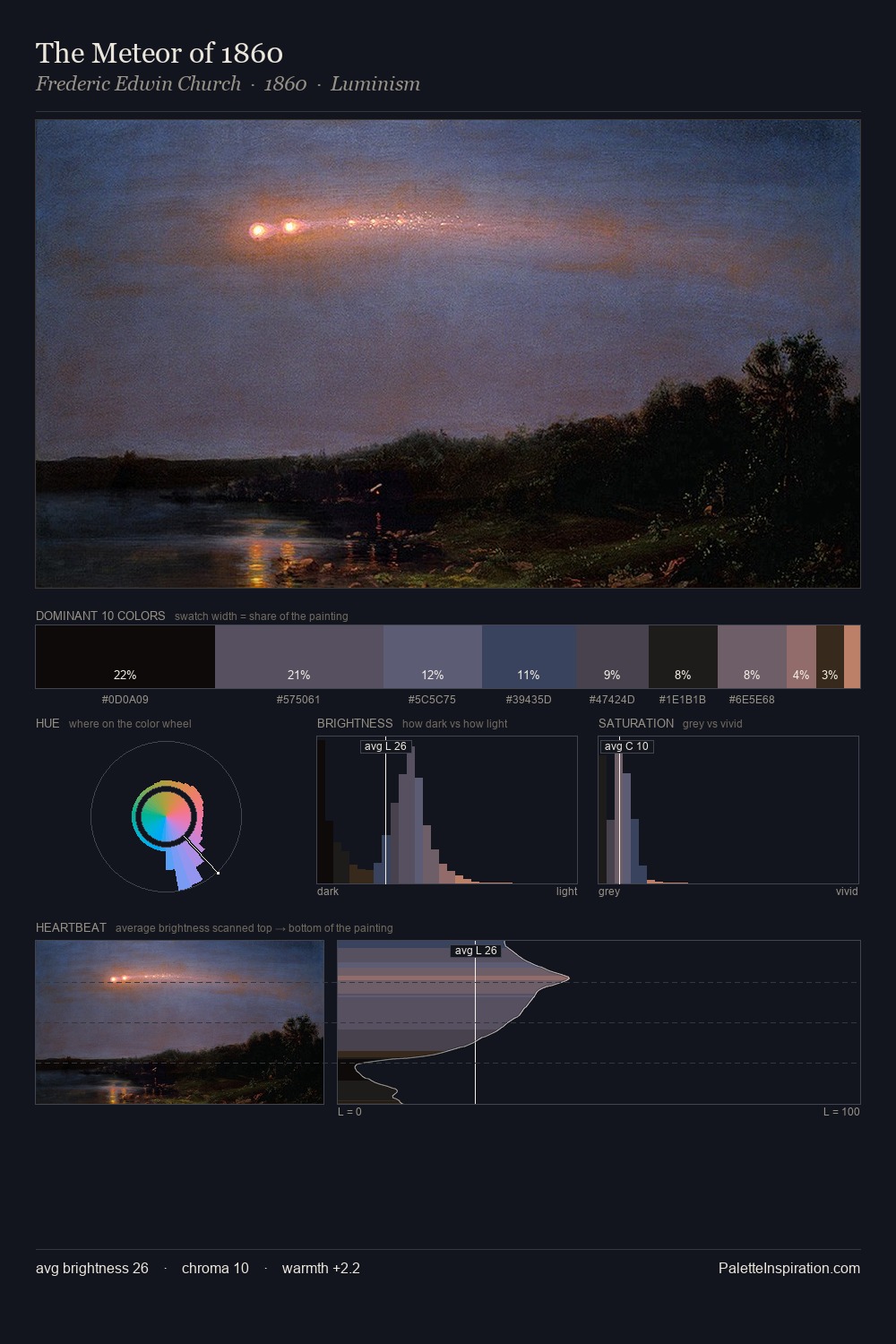Click the hex code #5C5C75 label
Viewport: 896px width, 1344px height.
pos(432,699)
